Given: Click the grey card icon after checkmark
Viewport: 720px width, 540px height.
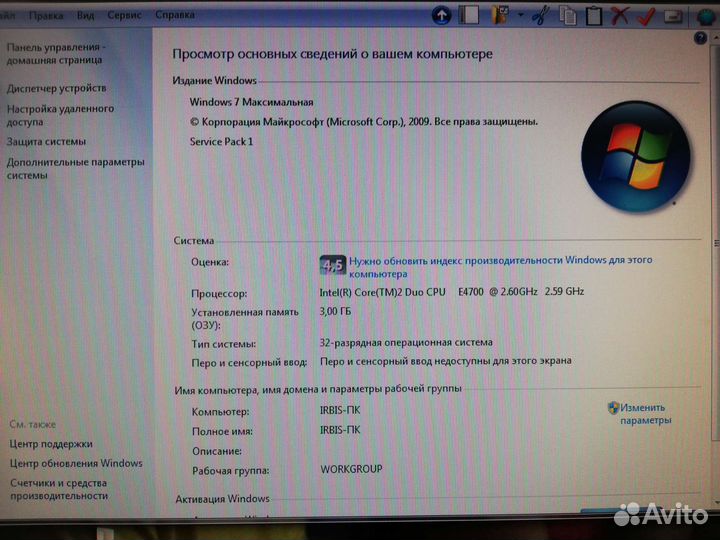Looking at the screenshot, I should click(x=674, y=17).
